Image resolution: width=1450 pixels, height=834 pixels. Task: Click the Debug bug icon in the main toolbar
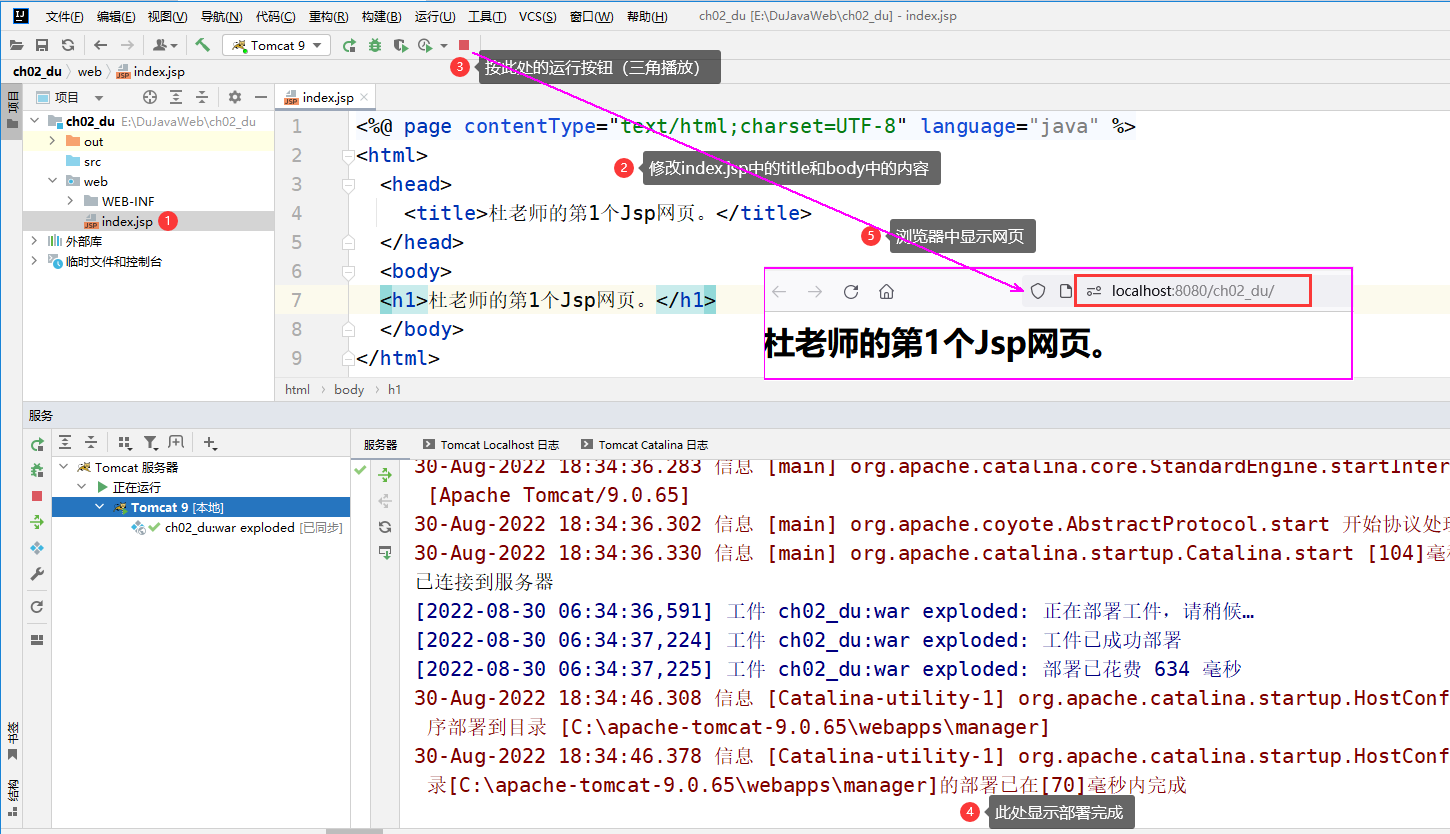click(374, 45)
